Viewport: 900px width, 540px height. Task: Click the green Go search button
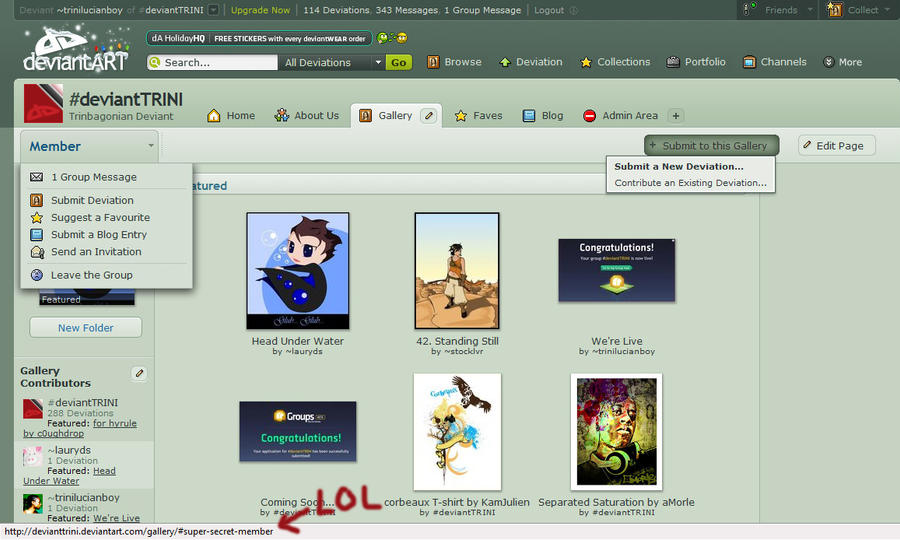(x=399, y=63)
